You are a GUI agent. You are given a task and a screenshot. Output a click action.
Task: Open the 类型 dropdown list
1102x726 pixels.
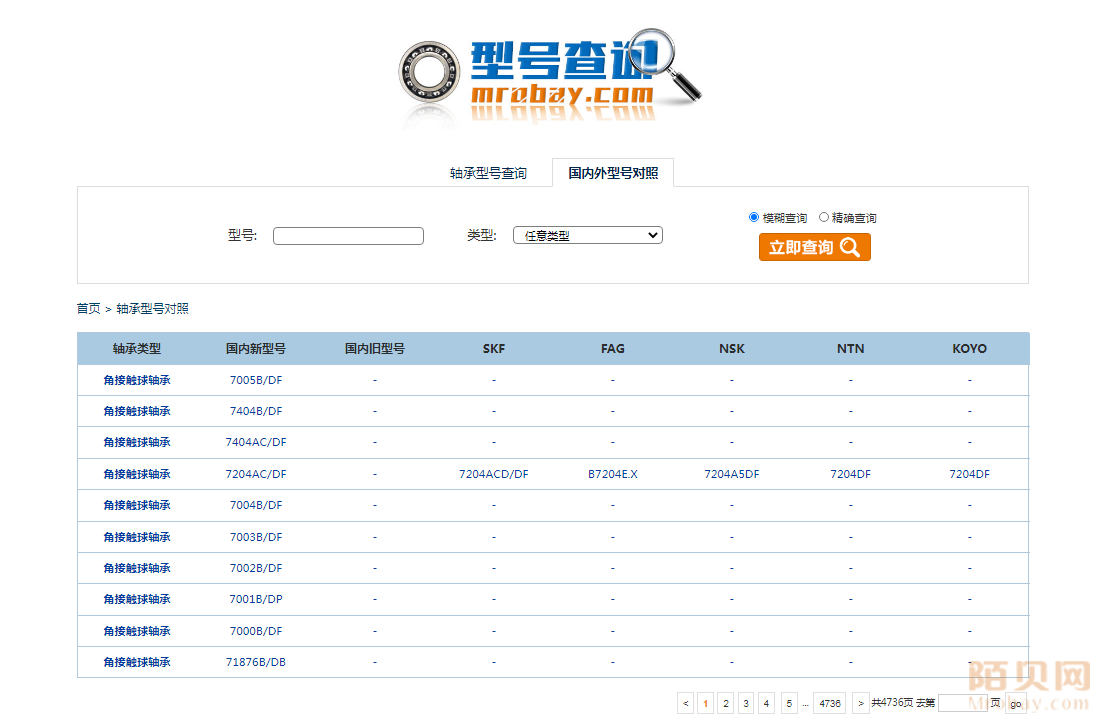point(587,236)
